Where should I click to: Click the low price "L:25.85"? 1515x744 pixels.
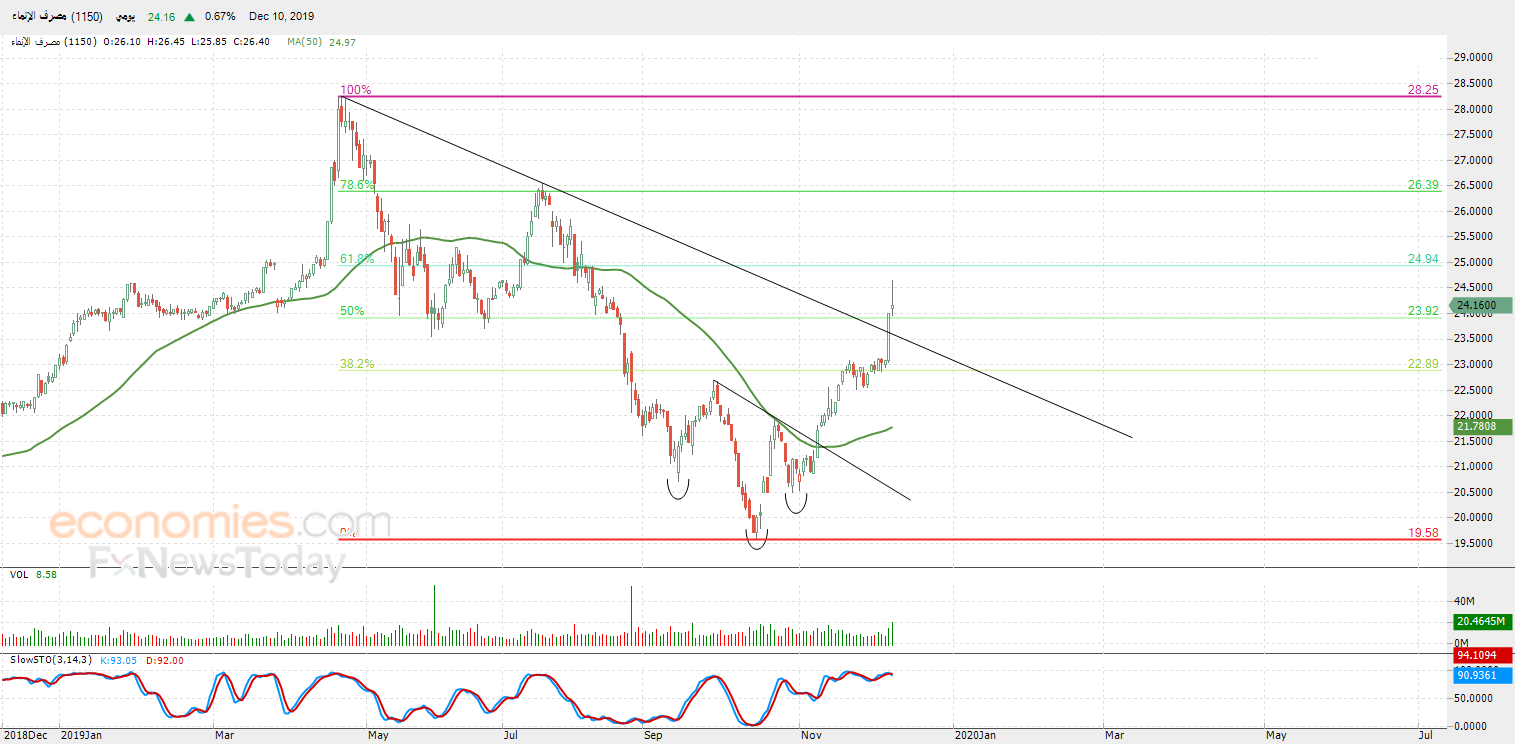(x=207, y=42)
